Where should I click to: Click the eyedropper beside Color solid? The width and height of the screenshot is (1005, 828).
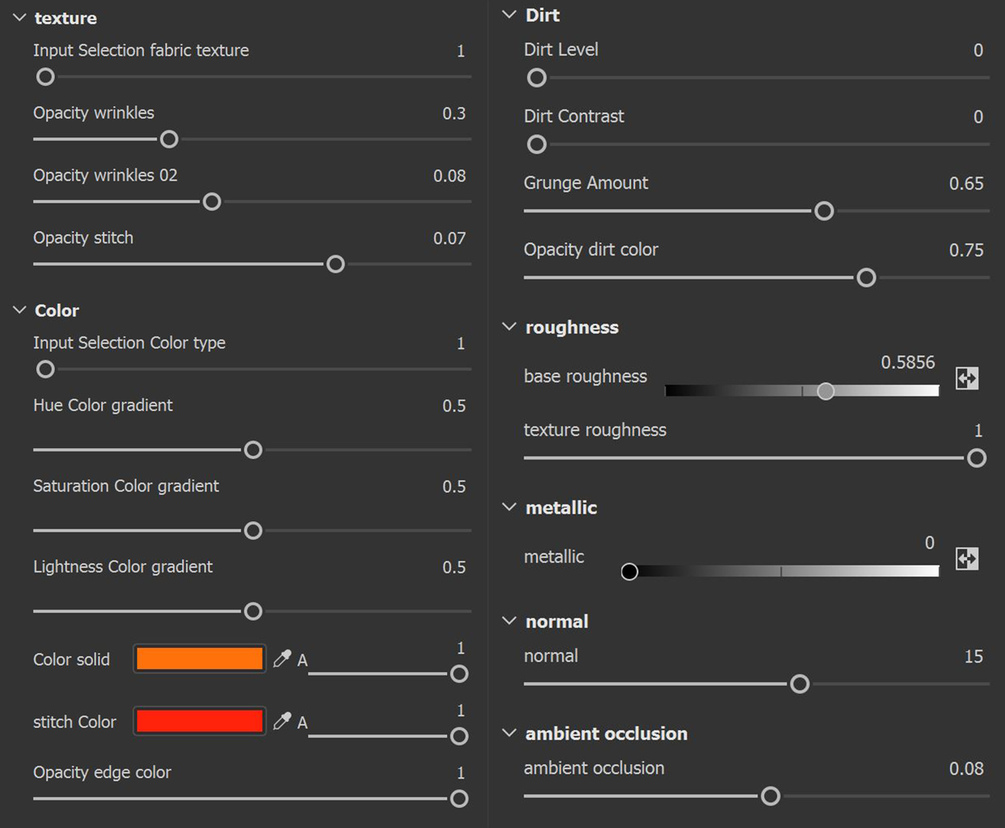pyautogui.click(x=283, y=659)
